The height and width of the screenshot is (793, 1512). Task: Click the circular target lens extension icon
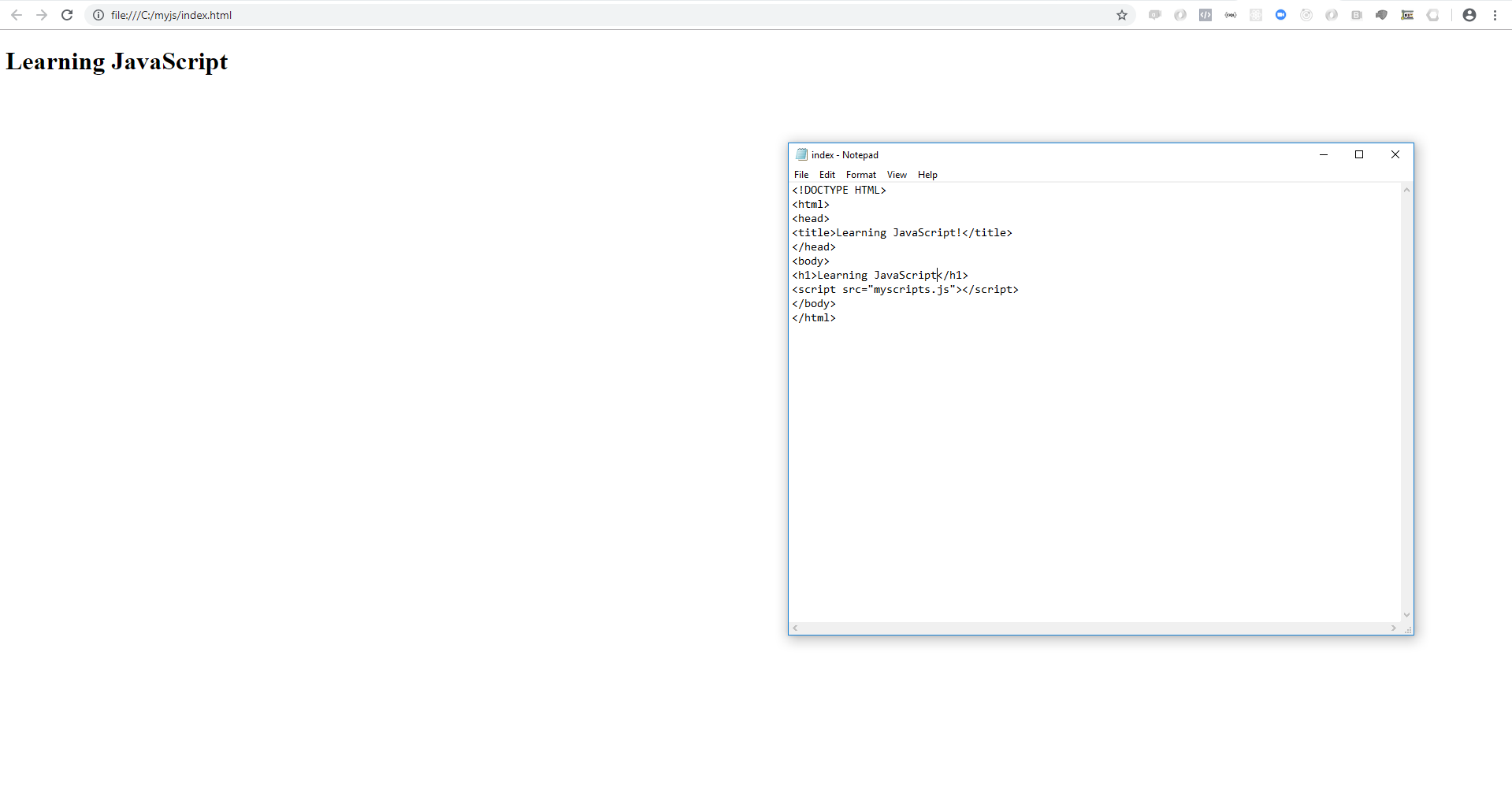point(1306,15)
